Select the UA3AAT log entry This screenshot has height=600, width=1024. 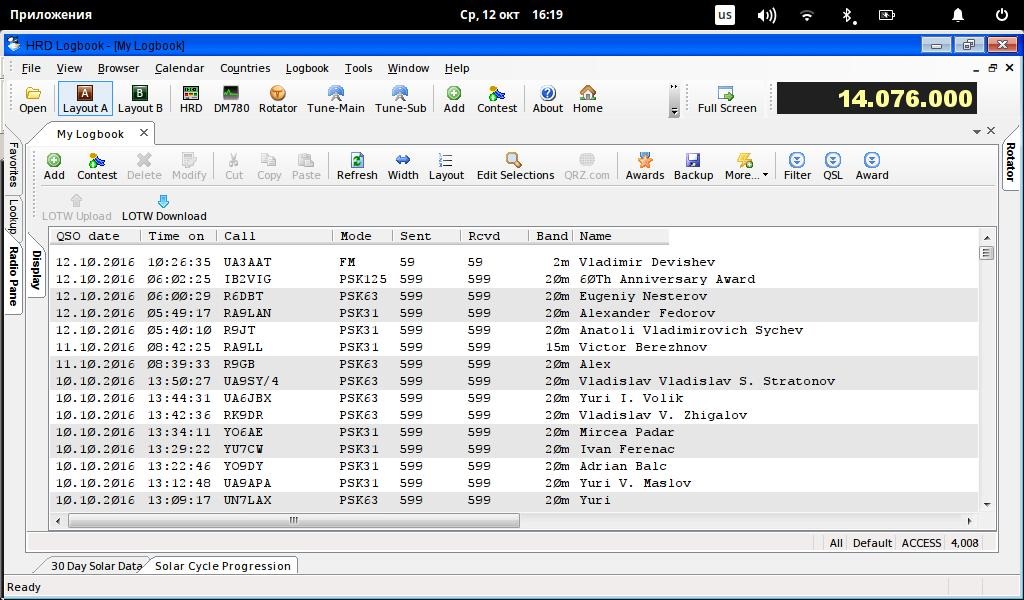point(513,262)
